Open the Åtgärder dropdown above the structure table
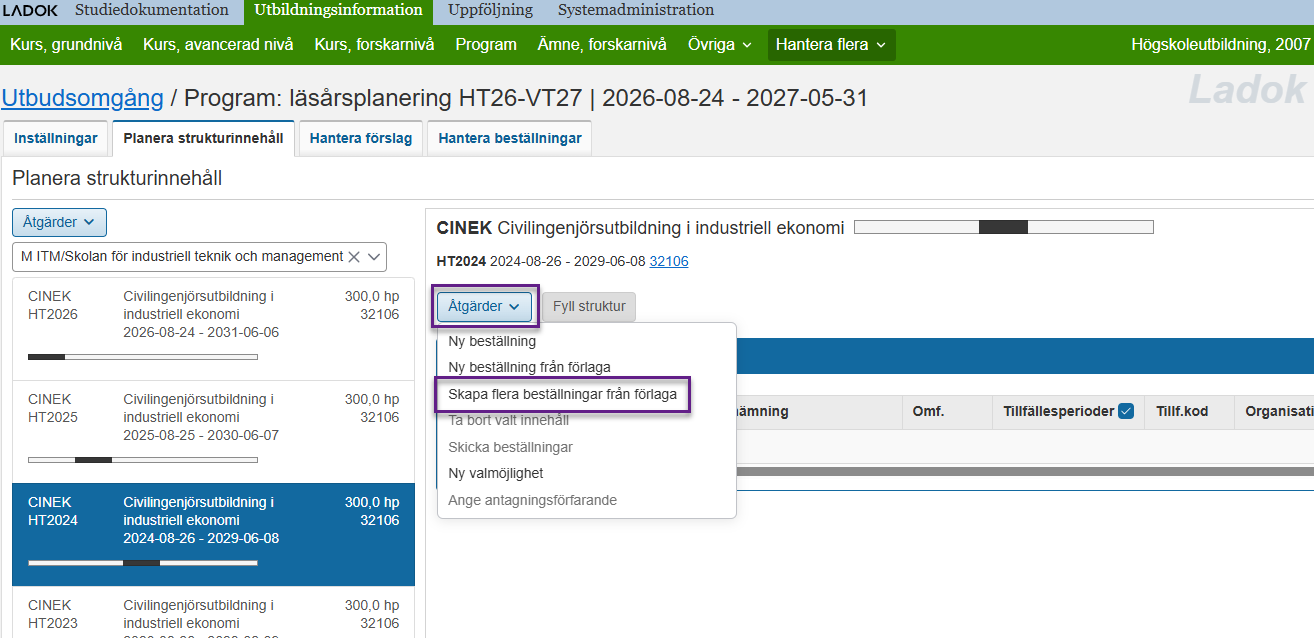Image resolution: width=1314 pixels, height=638 pixels. click(484, 306)
